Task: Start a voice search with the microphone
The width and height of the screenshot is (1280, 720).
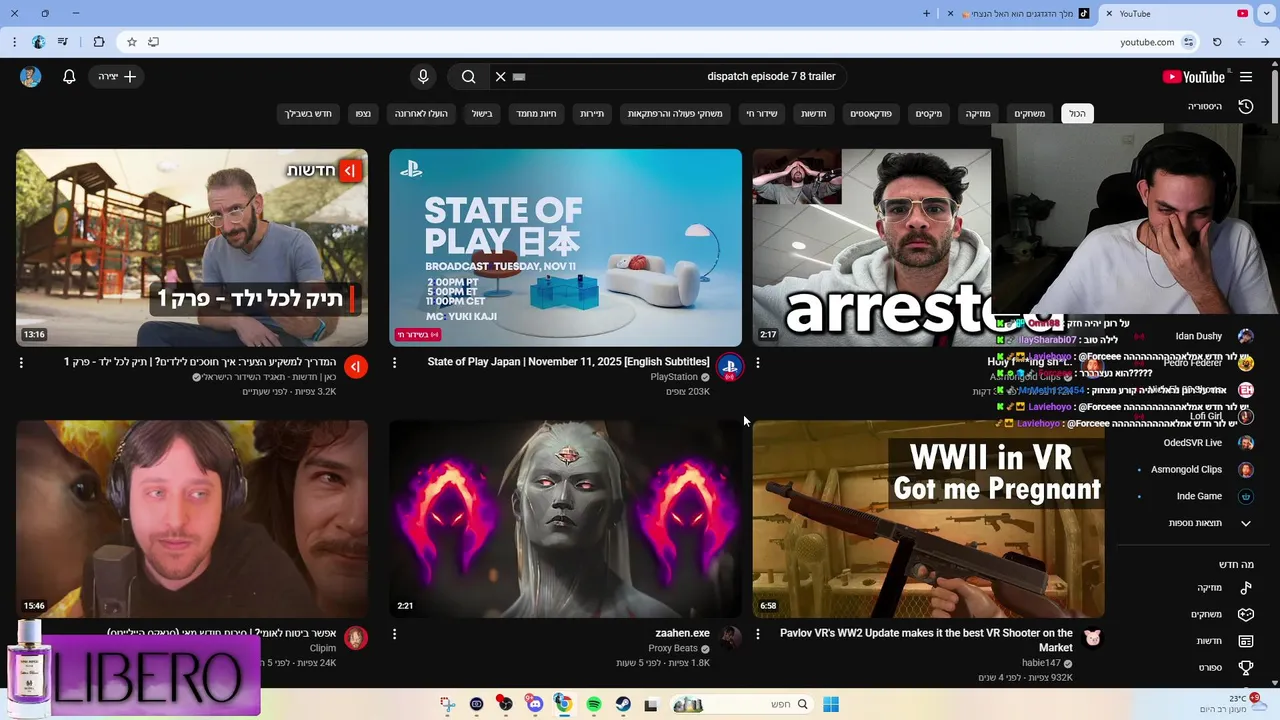Action: tap(423, 77)
